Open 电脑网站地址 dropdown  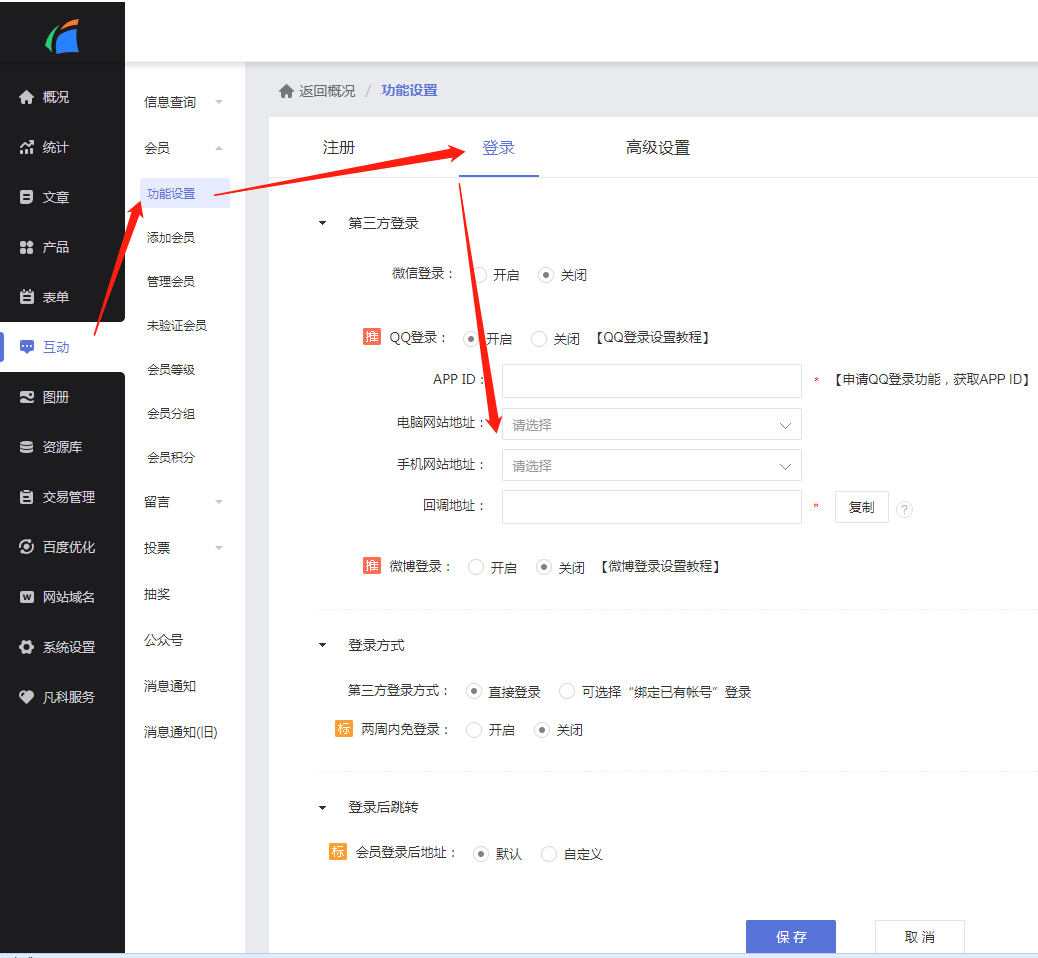click(651, 424)
